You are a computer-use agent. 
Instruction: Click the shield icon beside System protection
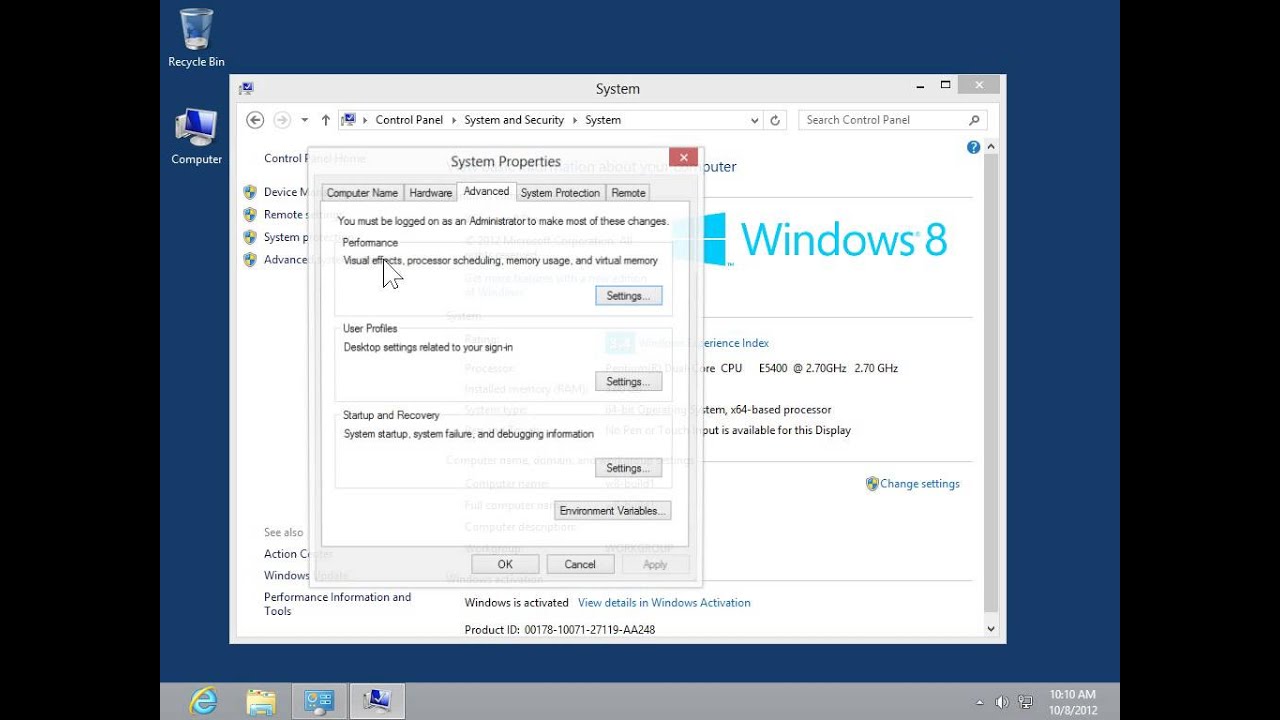pos(250,237)
